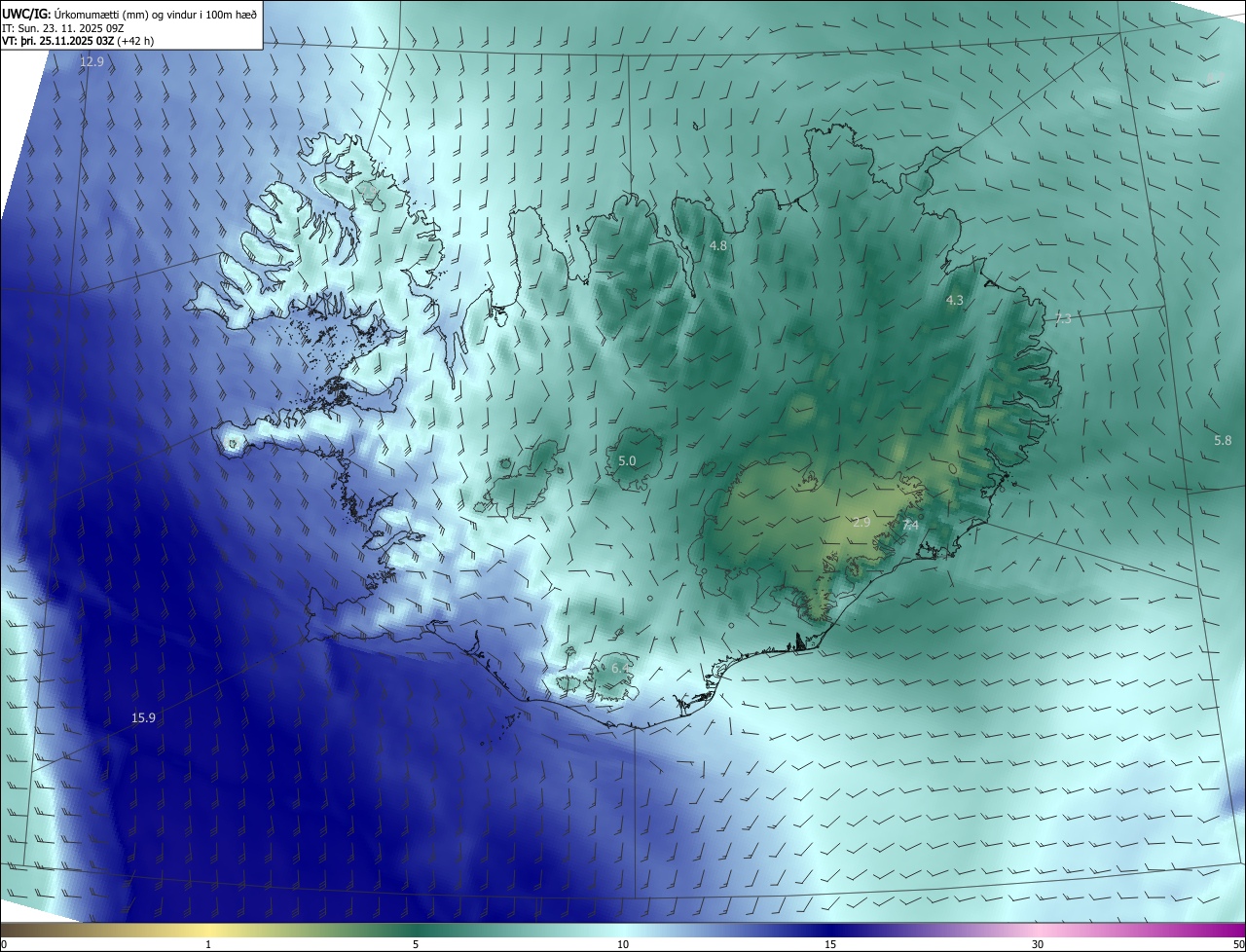
Task: Click the 0 tick on the color scale
Action: (x=4, y=944)
